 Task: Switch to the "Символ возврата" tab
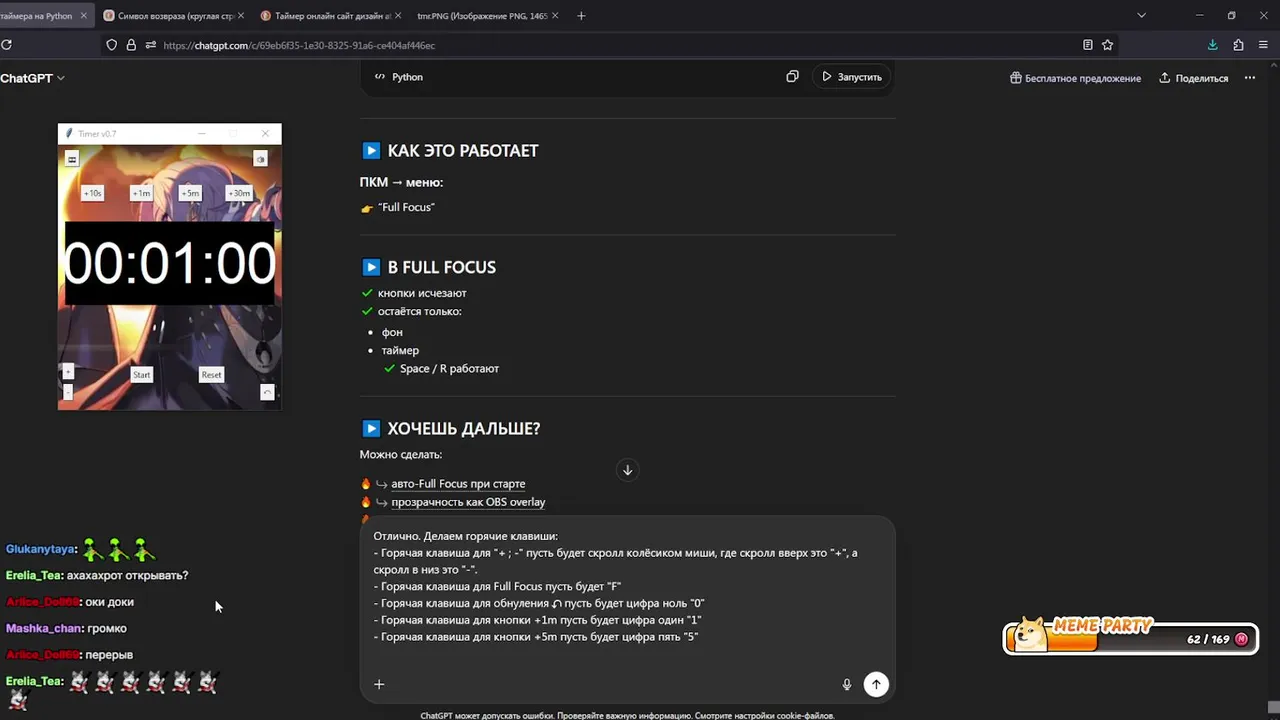point(172,16)
